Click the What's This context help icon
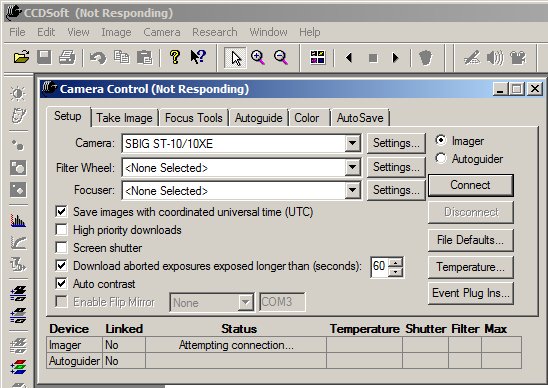Screen dimensions: 548x388 pos(198,57)
